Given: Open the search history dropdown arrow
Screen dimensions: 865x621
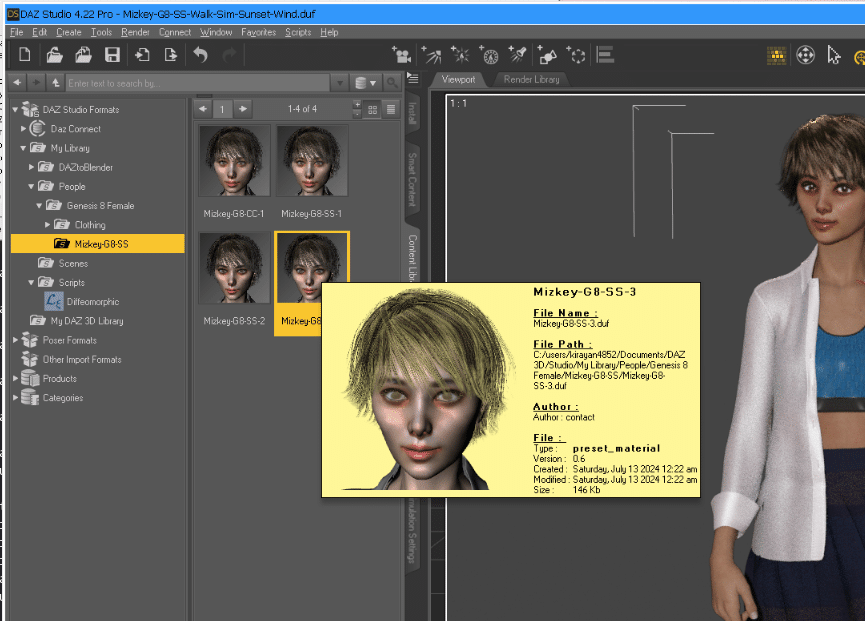Looking at the screenshot, I should (x=340, y=83).
